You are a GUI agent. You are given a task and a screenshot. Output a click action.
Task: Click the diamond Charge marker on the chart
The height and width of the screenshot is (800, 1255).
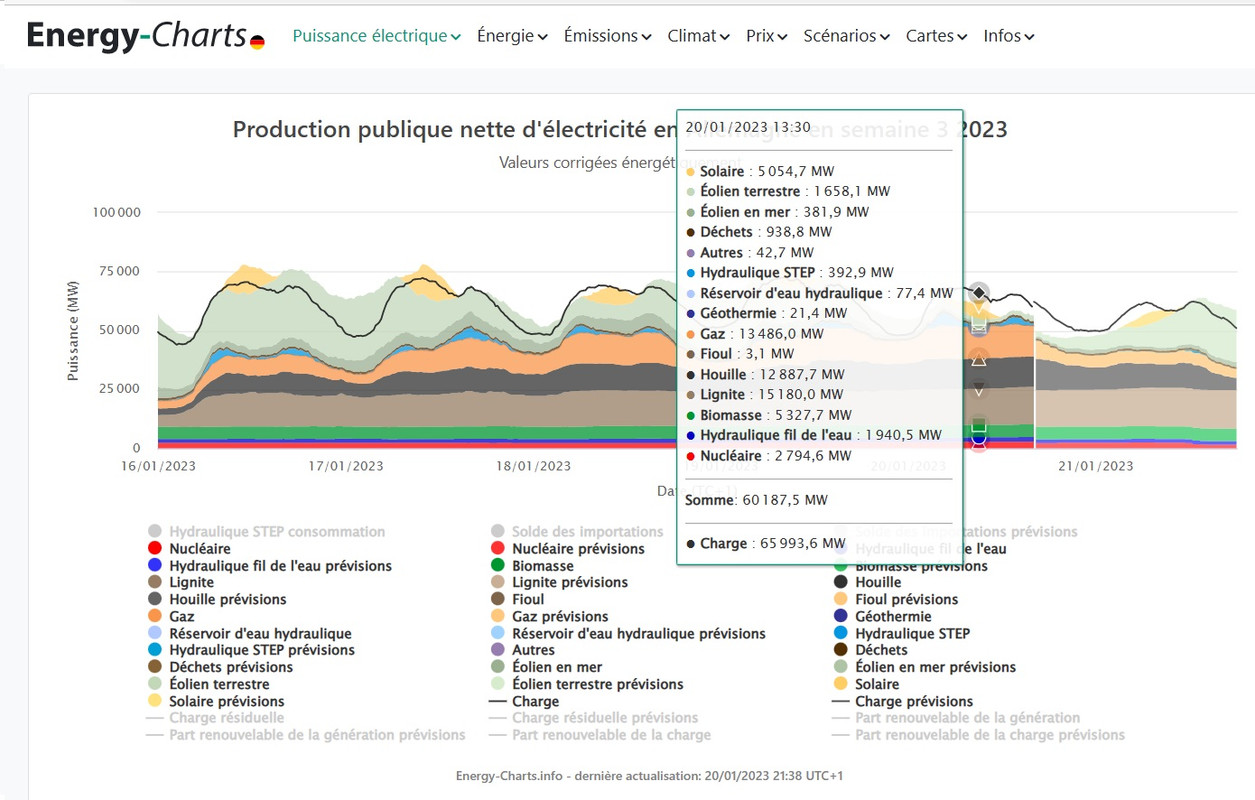click(x=979, y=292)
